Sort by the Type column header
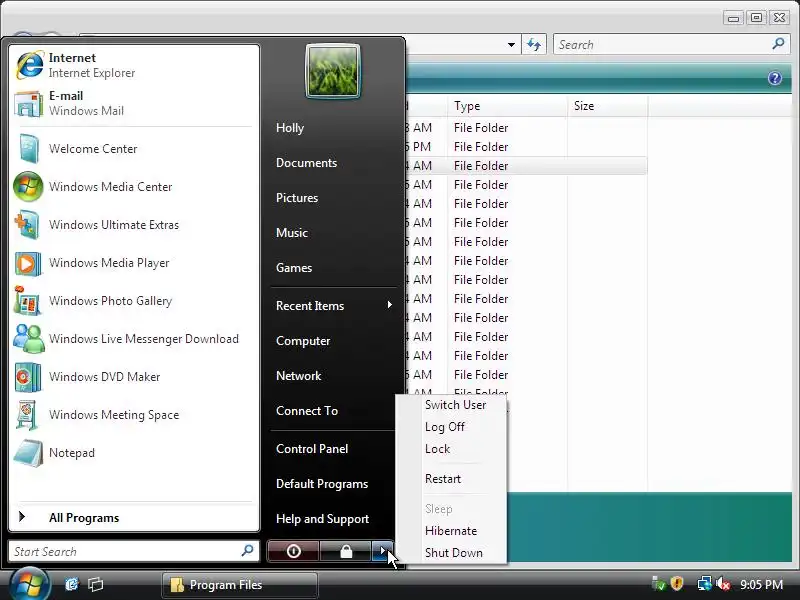Viewport: 800px width, 600px height. (507, 106)
